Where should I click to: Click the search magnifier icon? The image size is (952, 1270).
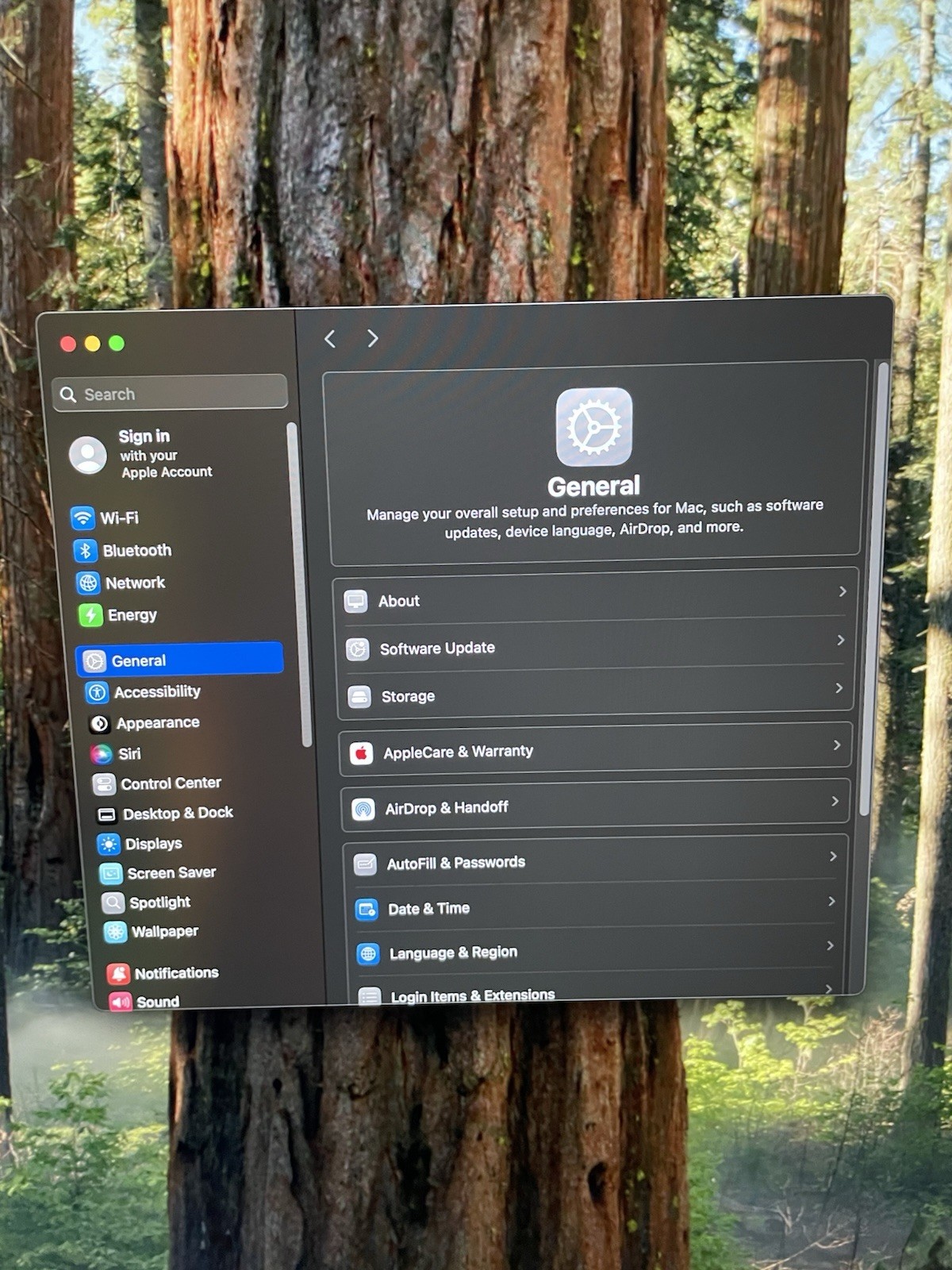tap(69, 394)
